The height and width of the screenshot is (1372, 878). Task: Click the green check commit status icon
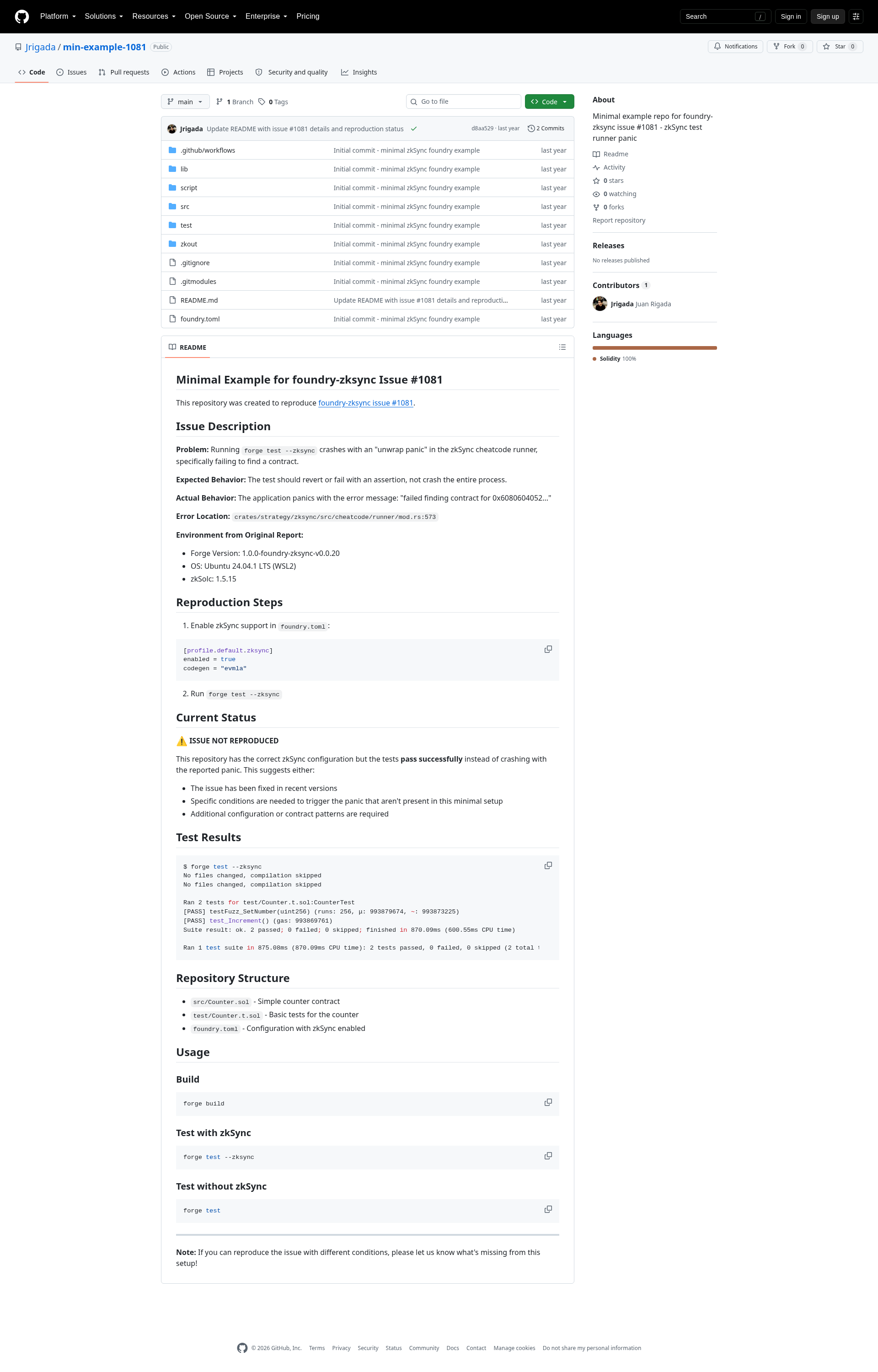coord(414,129)
